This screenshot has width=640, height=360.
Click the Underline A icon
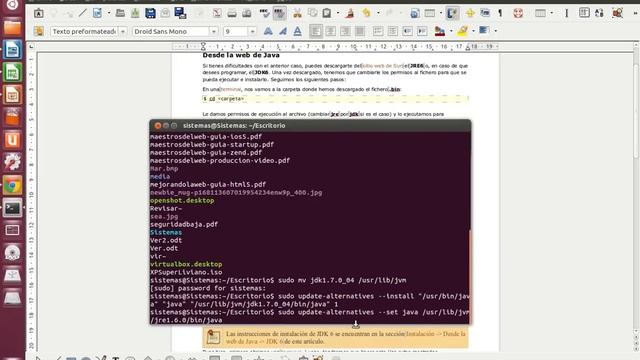[x=298, y=31]
